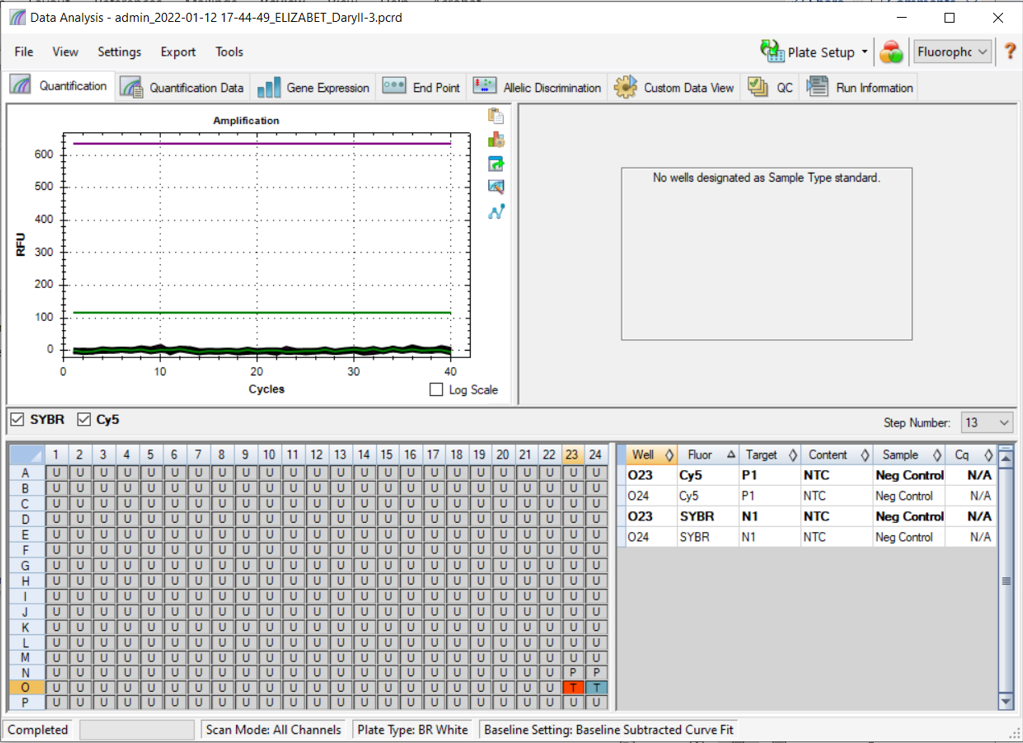Screen dimensions: 1023x743
Task: Select the orange O23 well in plate
Action: click(573, 687)
